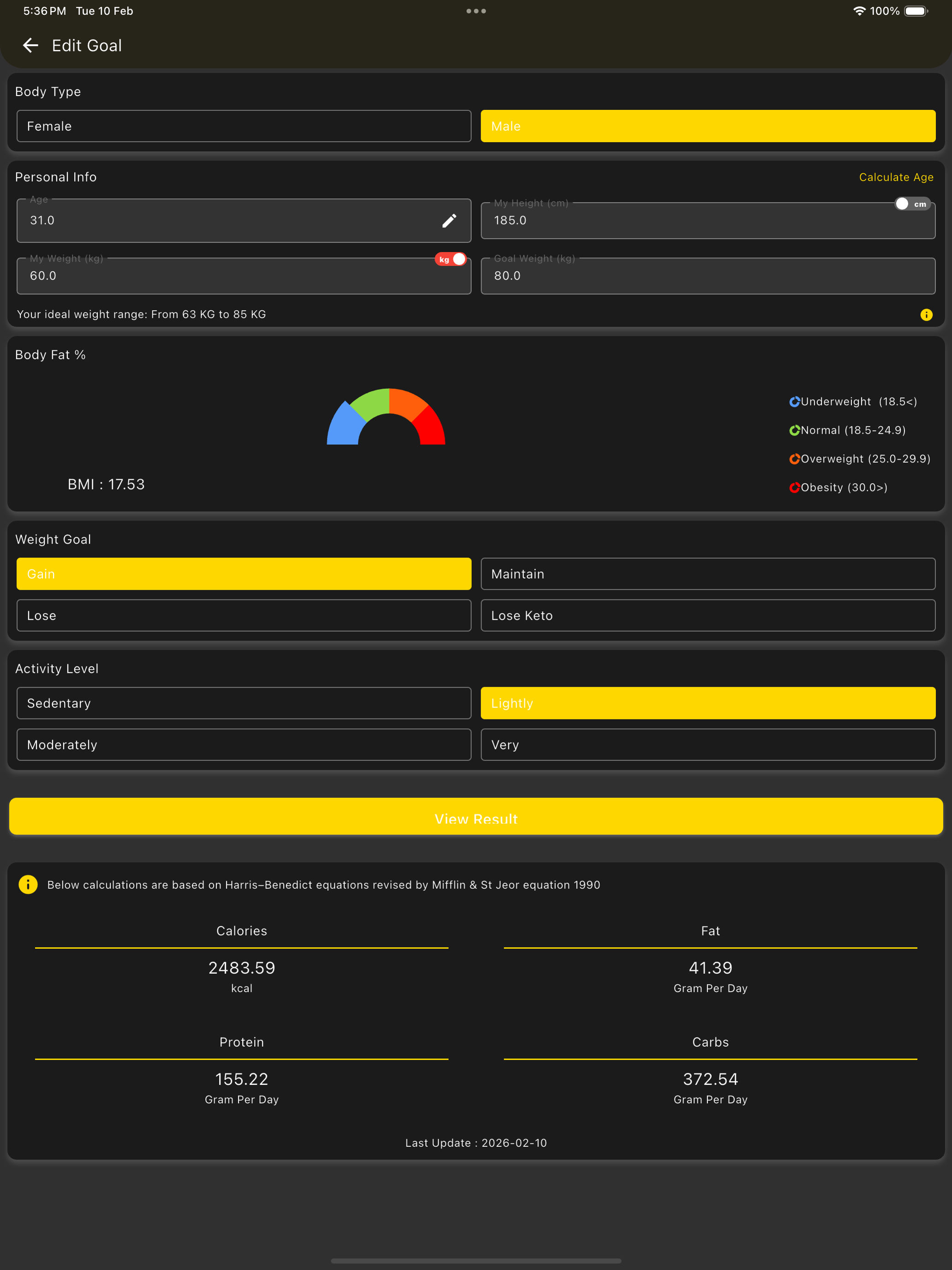
Task: Tap the Normal legend icon
Action: (794, 431)
